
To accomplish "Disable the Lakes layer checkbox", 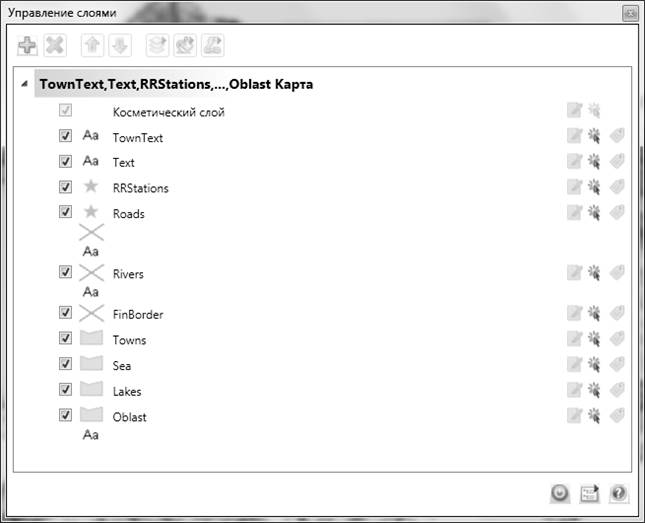I will (66, 390).
